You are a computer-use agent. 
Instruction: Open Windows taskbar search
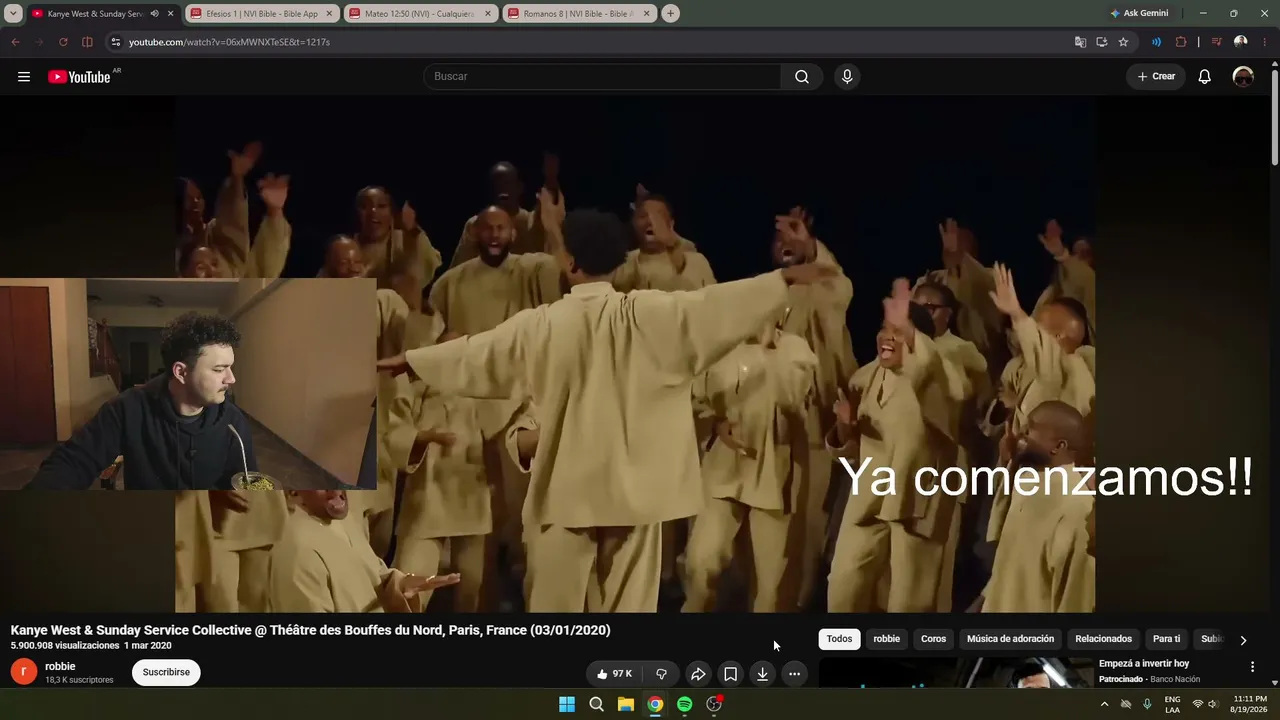pos(597,704)
